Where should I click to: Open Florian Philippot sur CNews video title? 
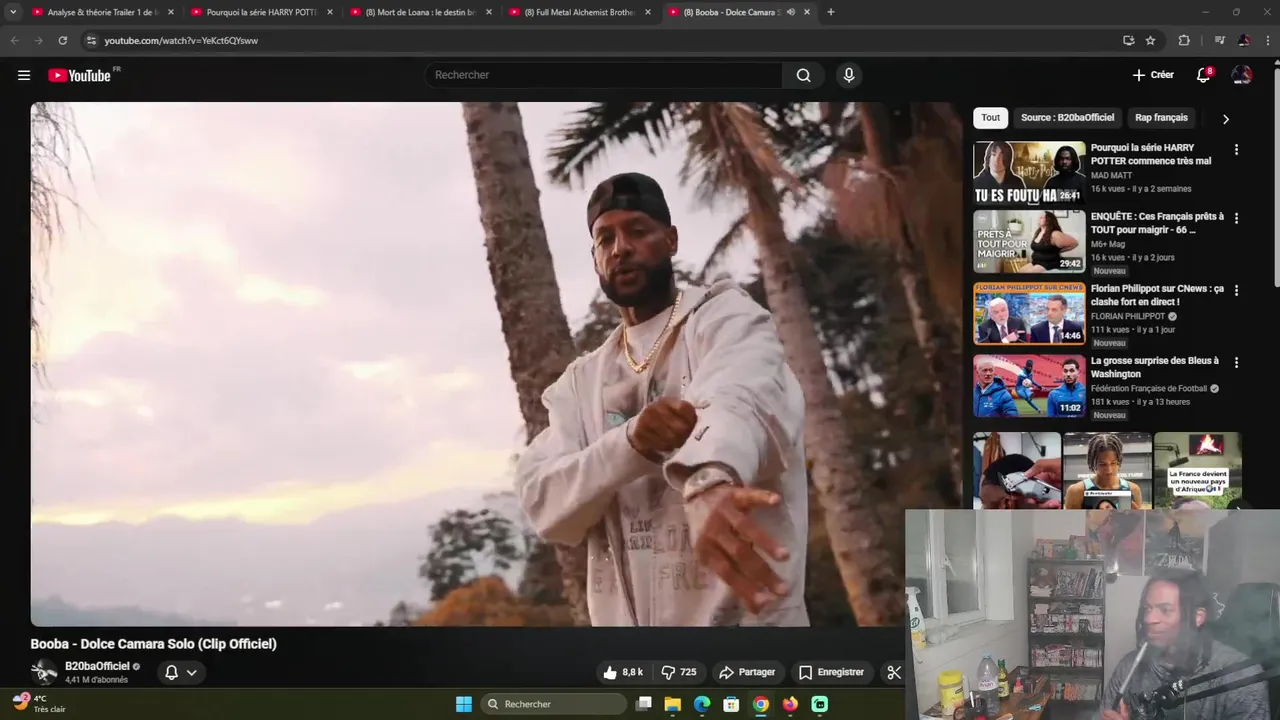(x=1156, y=295)
